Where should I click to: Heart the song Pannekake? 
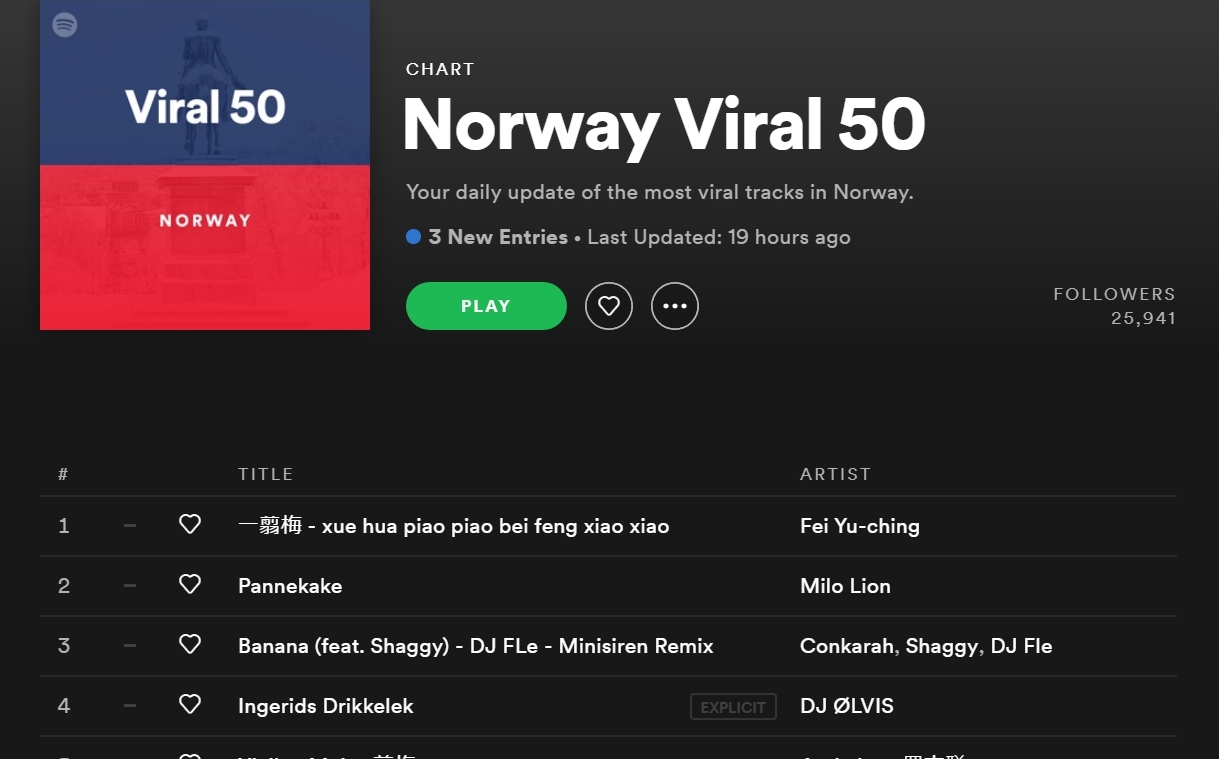[x=190, y=585]
